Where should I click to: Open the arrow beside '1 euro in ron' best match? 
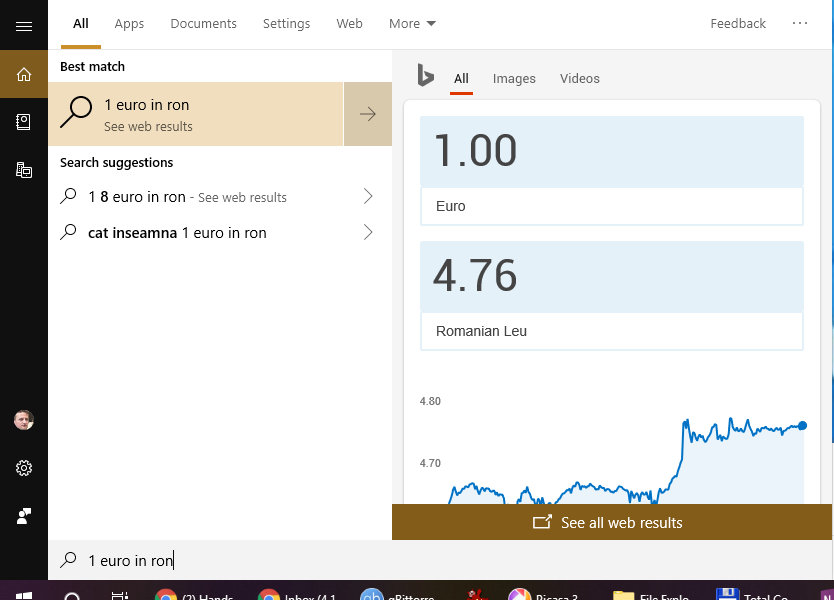pyautogui.click(x=368, y=114)
